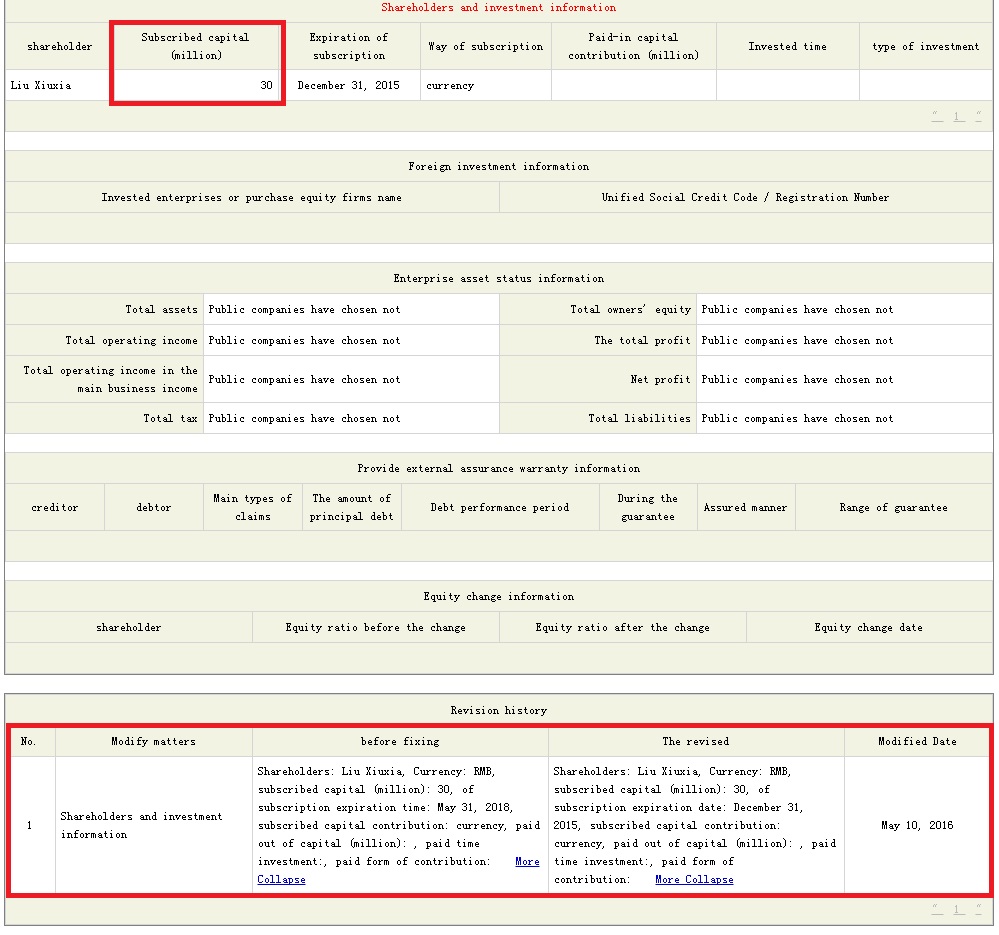The image size is (999, 935).
Task: Click 'Paid-in capital contribution (million)' header
Action: 633,46
